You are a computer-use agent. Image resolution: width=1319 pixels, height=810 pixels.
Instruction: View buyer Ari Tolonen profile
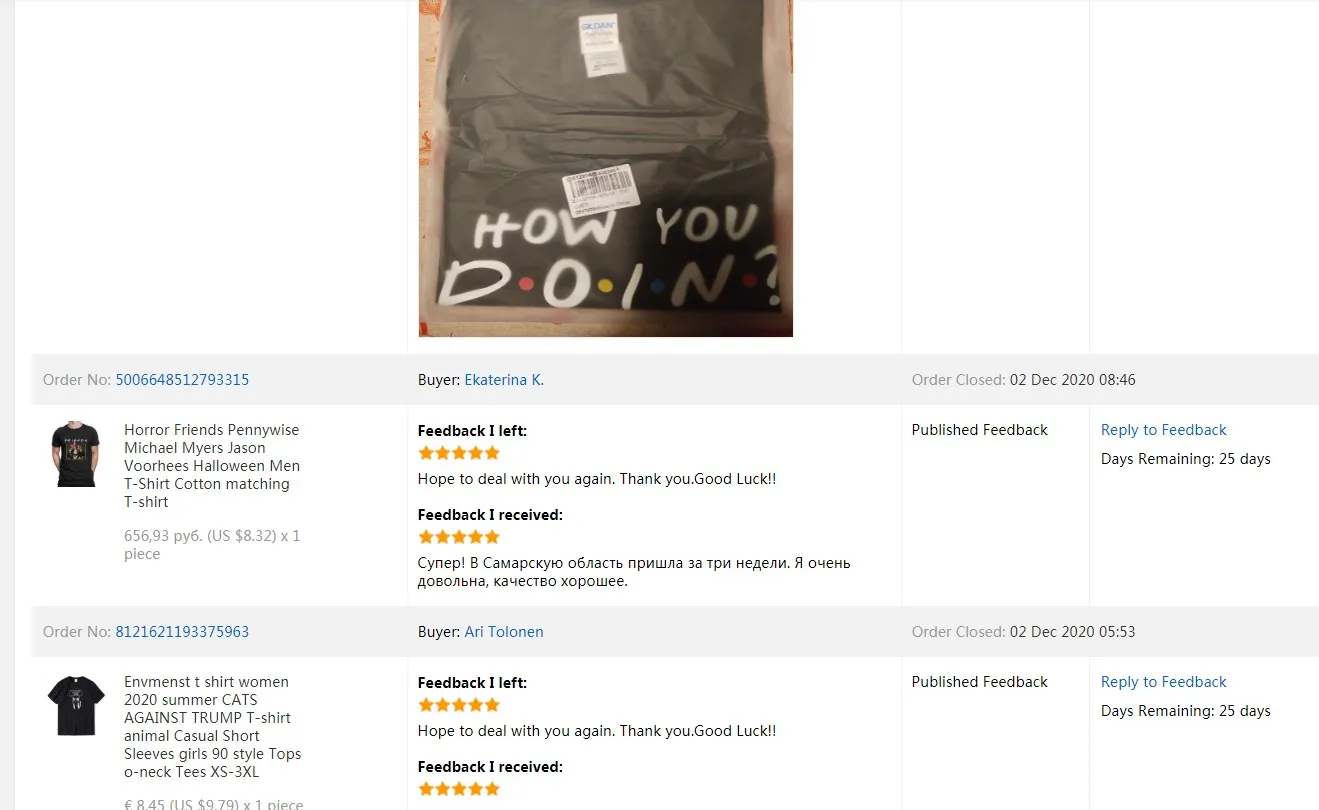[x=504, y=632]
